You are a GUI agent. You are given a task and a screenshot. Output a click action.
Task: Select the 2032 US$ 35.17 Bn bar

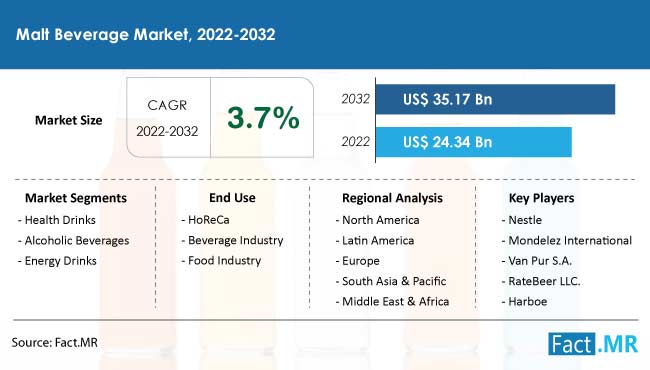(495, 99)
